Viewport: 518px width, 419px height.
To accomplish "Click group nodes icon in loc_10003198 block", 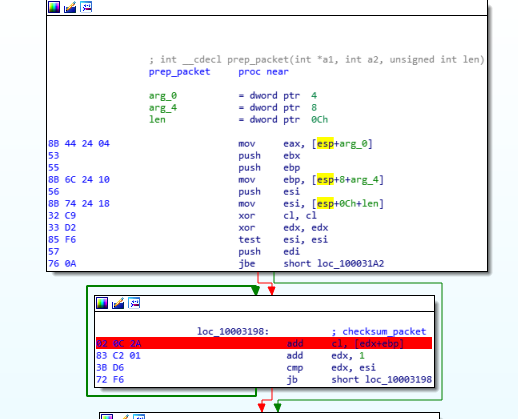I will pyautogui.click(x=134, y=303).
